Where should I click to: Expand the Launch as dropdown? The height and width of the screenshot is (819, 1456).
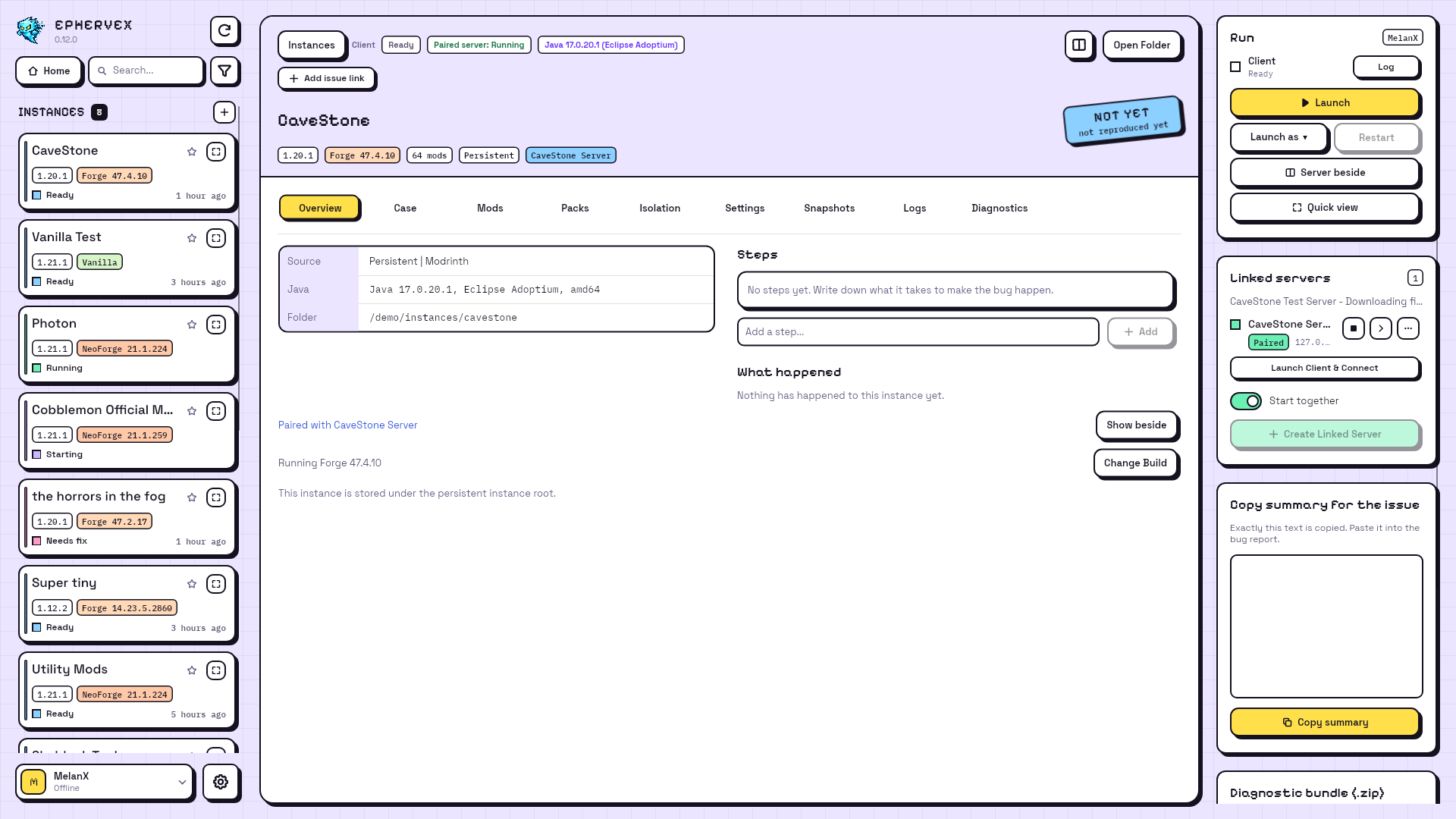point(1279,137)
